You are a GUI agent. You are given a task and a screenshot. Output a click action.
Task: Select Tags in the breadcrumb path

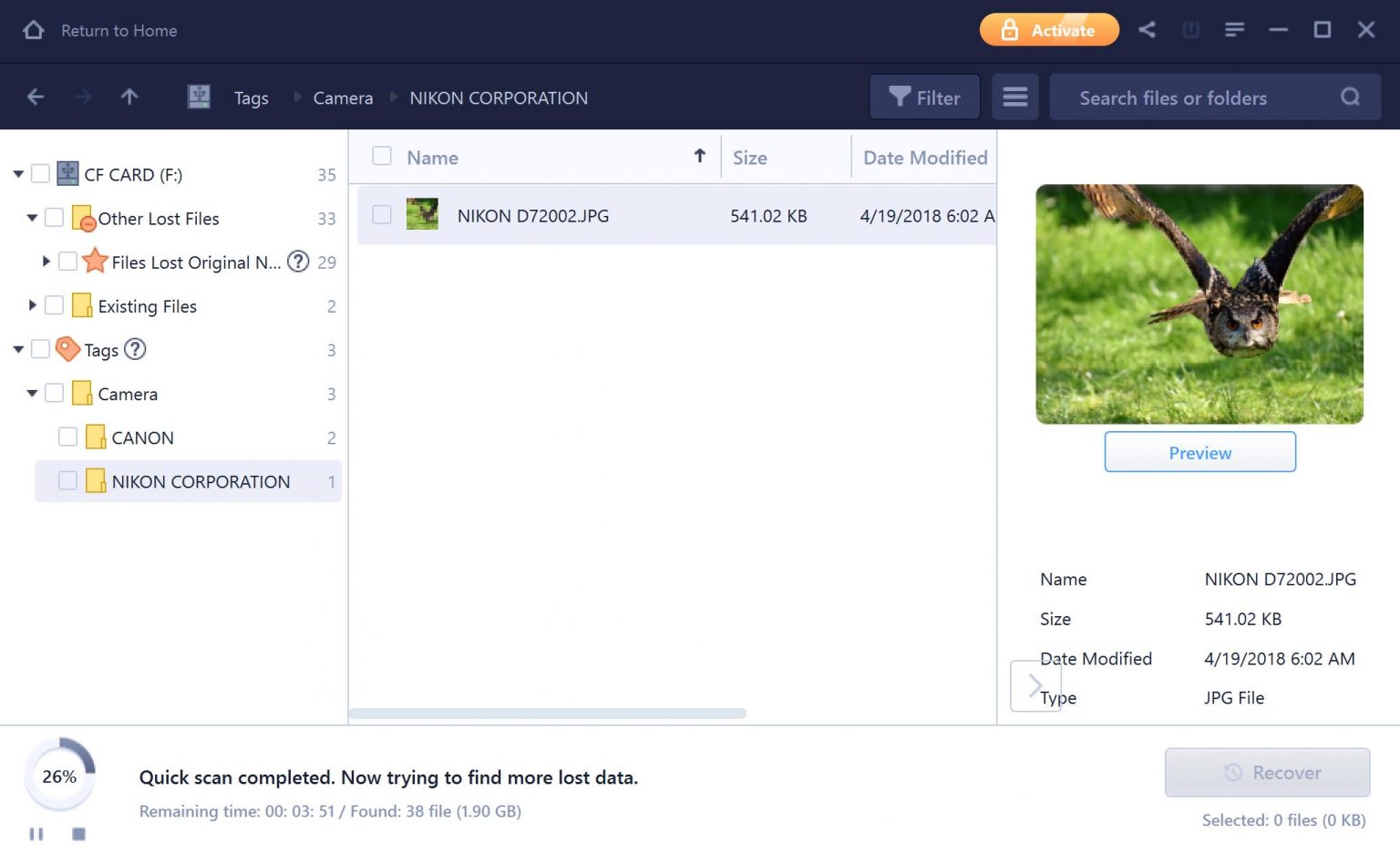tap(251, 98)
